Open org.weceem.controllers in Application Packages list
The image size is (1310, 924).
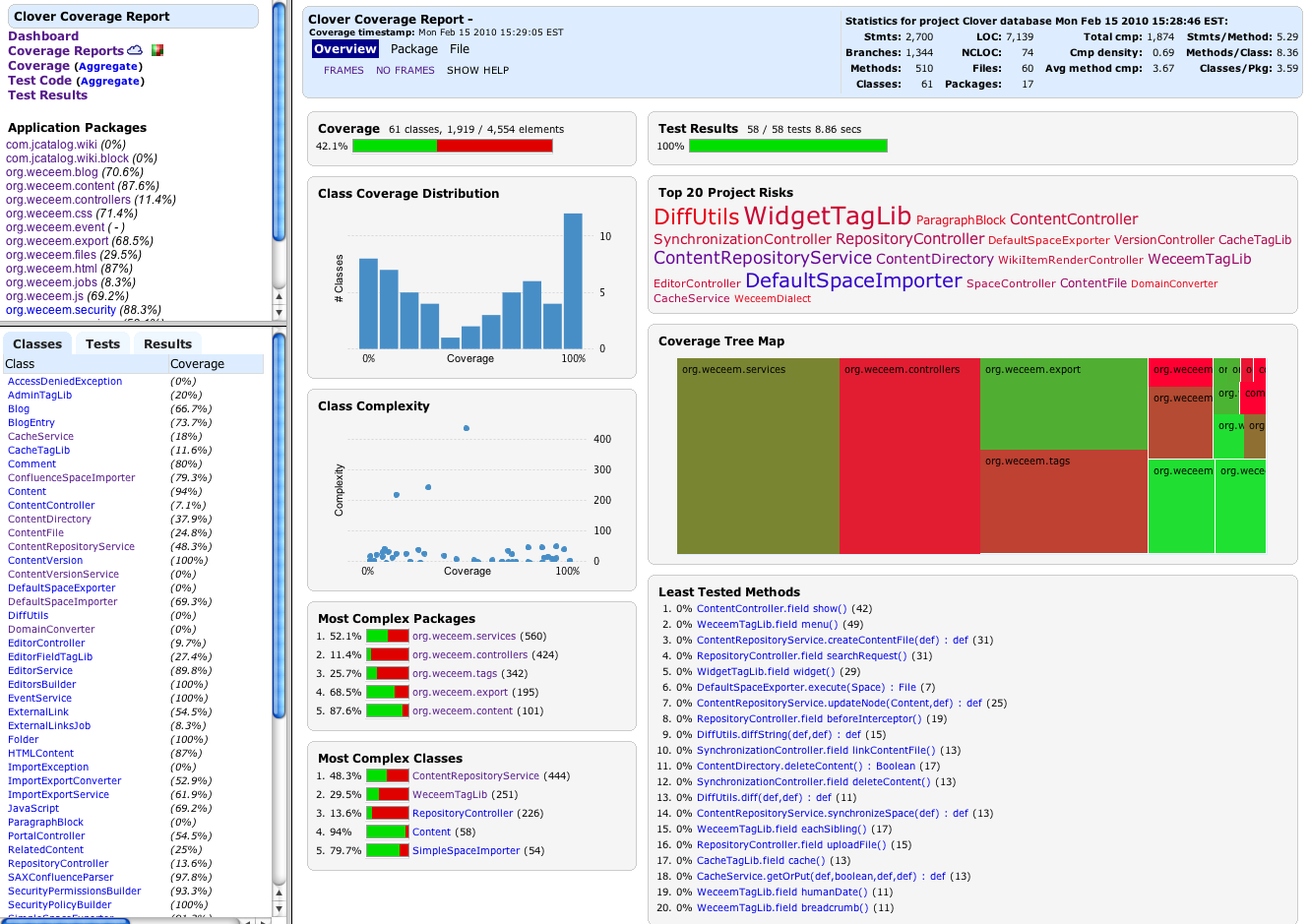(68, 200)
